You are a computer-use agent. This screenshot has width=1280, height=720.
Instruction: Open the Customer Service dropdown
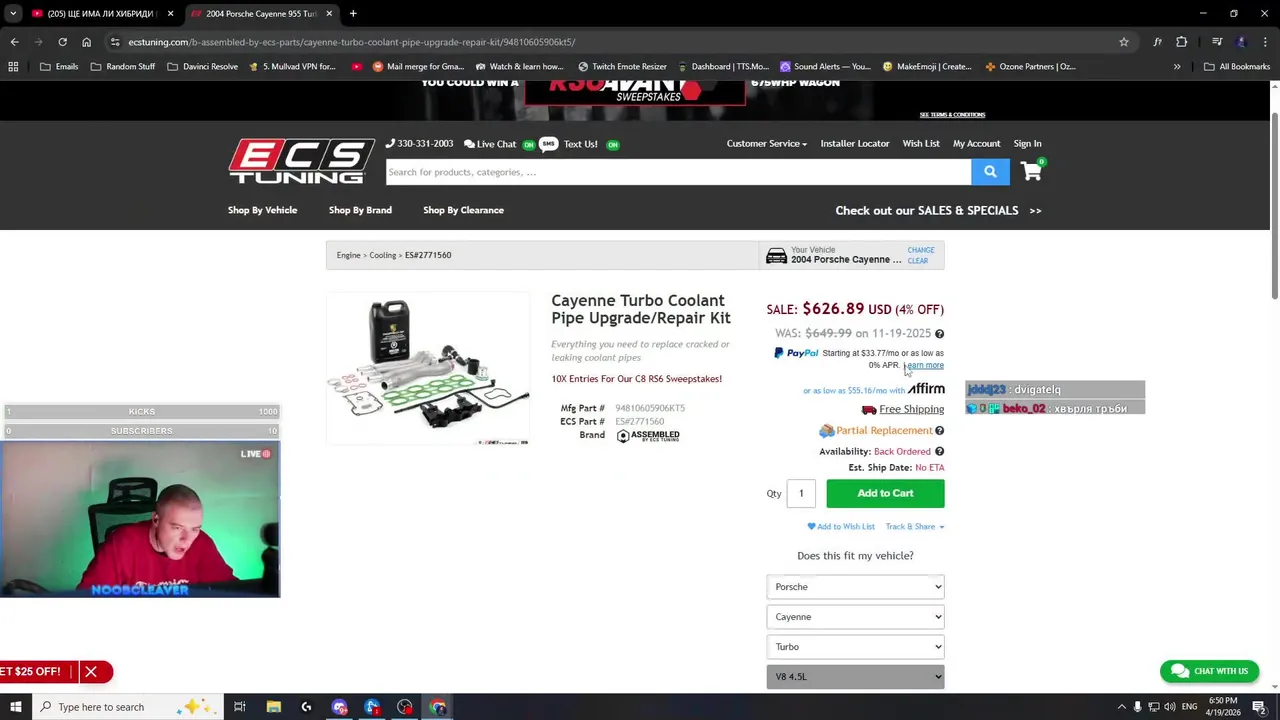[767, 144]
